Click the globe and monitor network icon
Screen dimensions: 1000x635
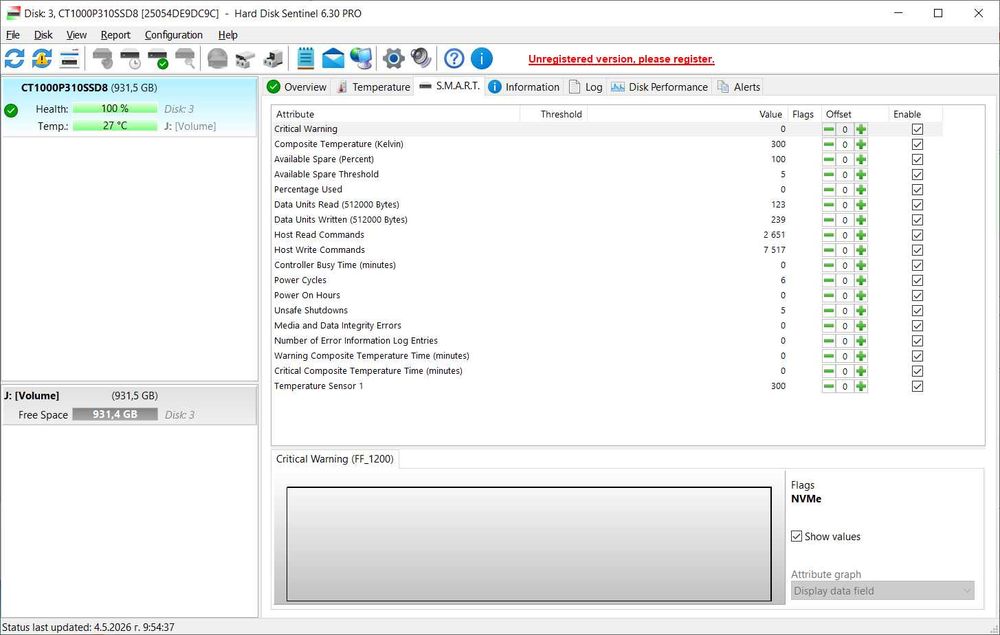tap(361, 59)
